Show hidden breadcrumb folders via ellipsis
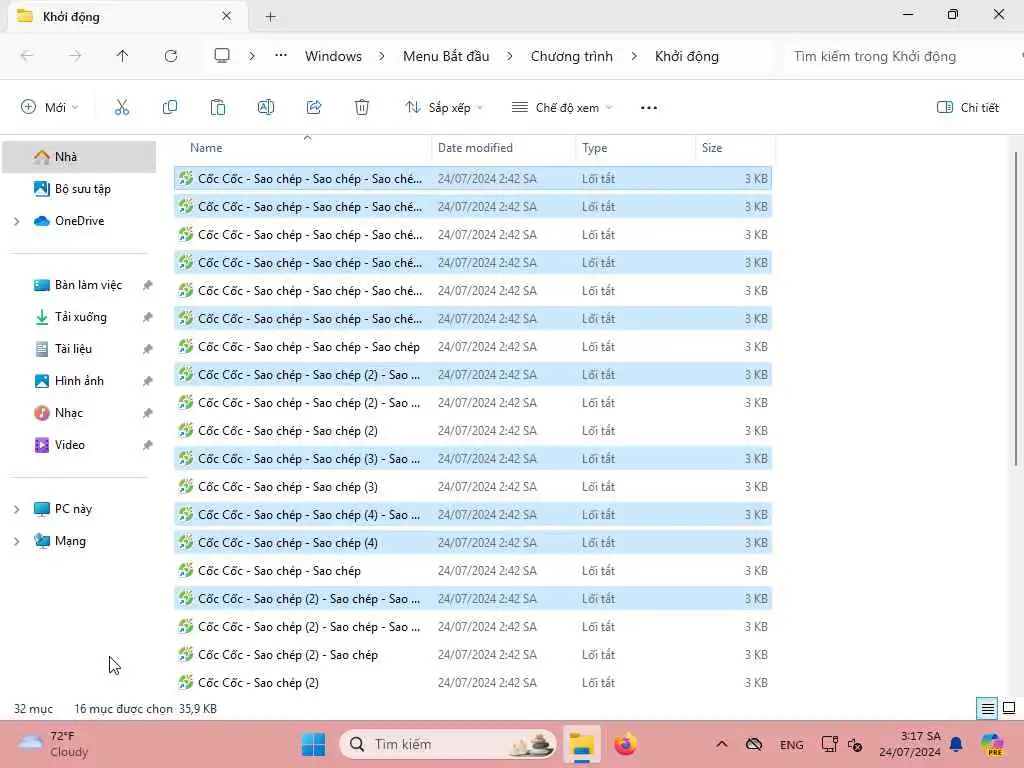This screenshot has height=768, width=1024. pos(281,56)
